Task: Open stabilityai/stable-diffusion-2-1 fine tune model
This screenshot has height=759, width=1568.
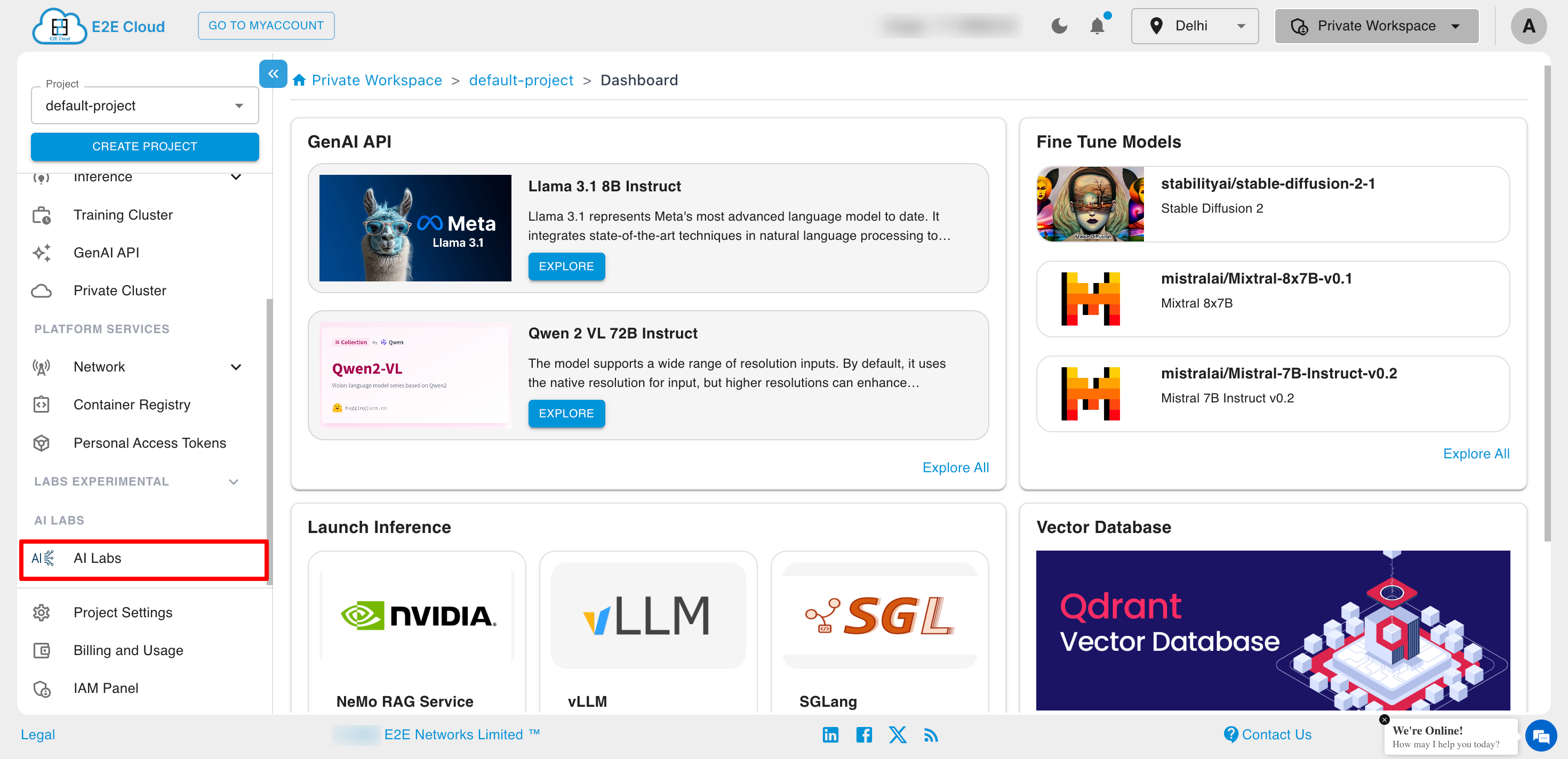Action: (1273, 204)
